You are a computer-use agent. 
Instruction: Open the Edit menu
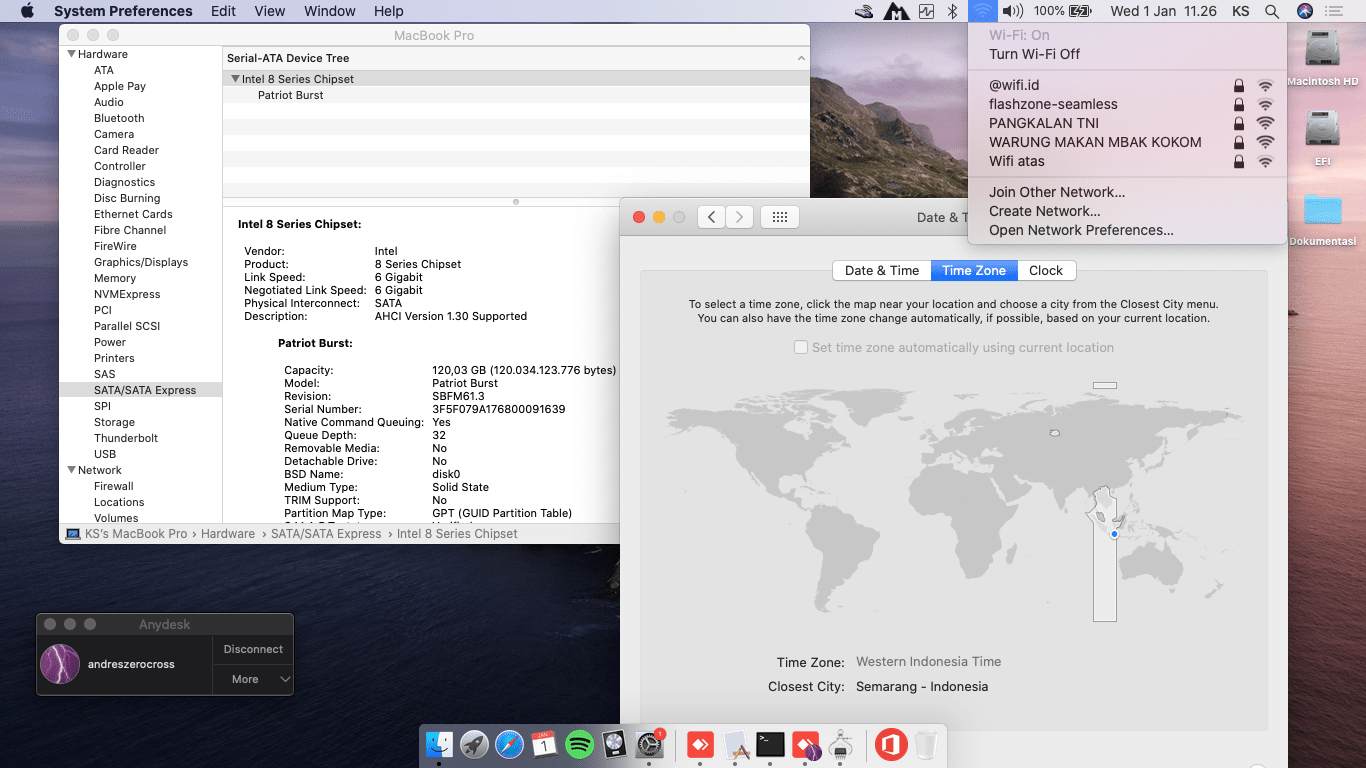[x=224, y=11]
